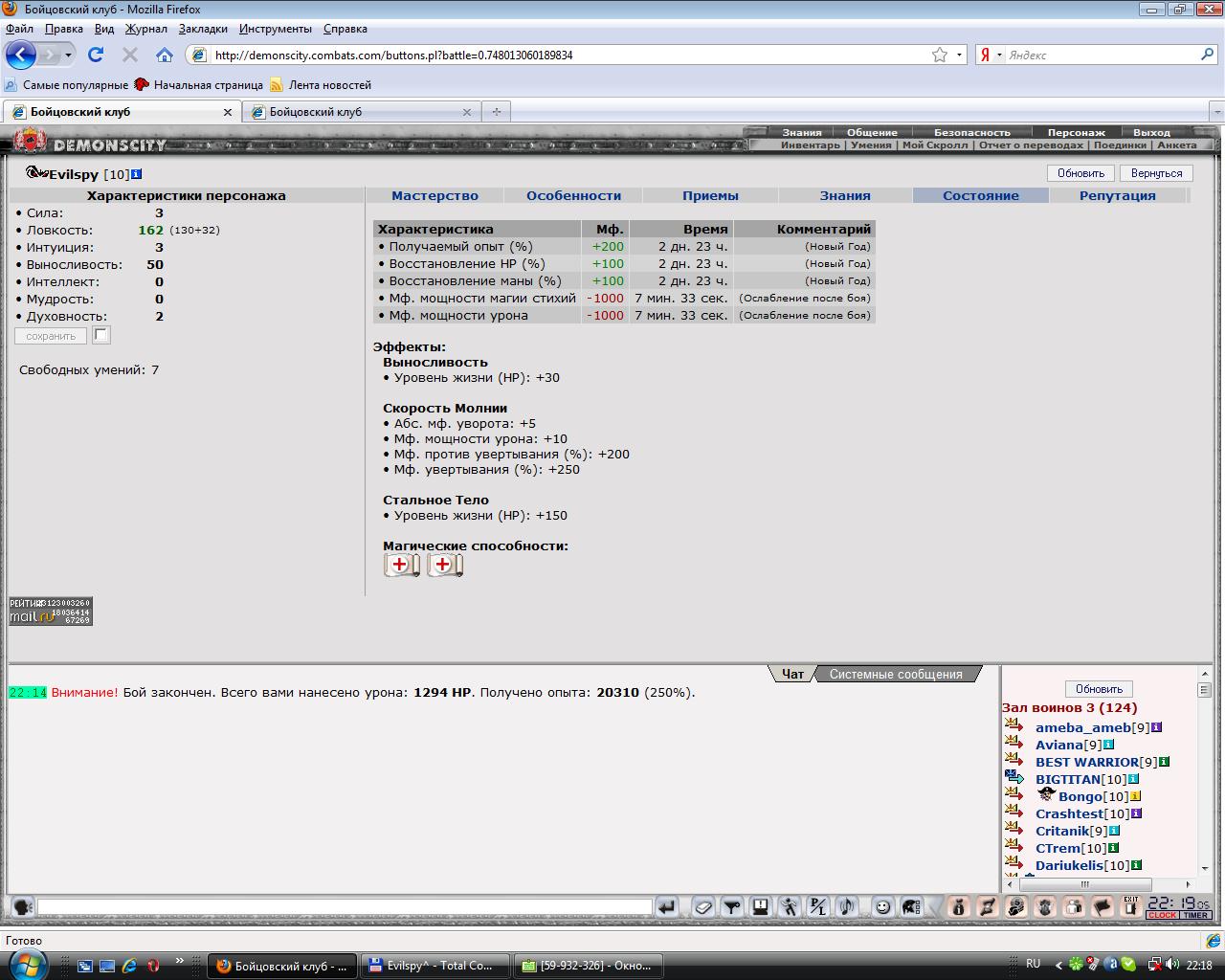Open the smileys face icon
The height and width of the screenshot is (980, 1225).
click(883, 906)
